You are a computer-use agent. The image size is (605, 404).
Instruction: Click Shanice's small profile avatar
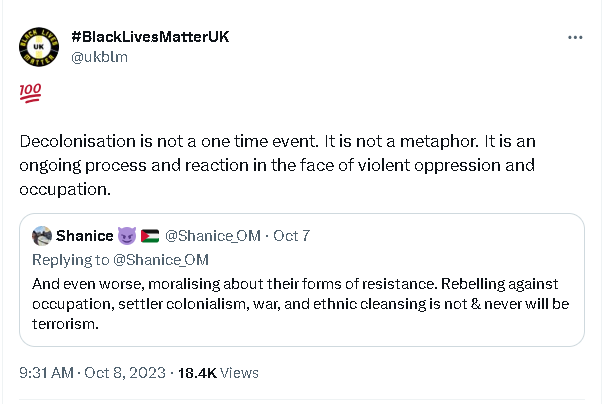43,236
